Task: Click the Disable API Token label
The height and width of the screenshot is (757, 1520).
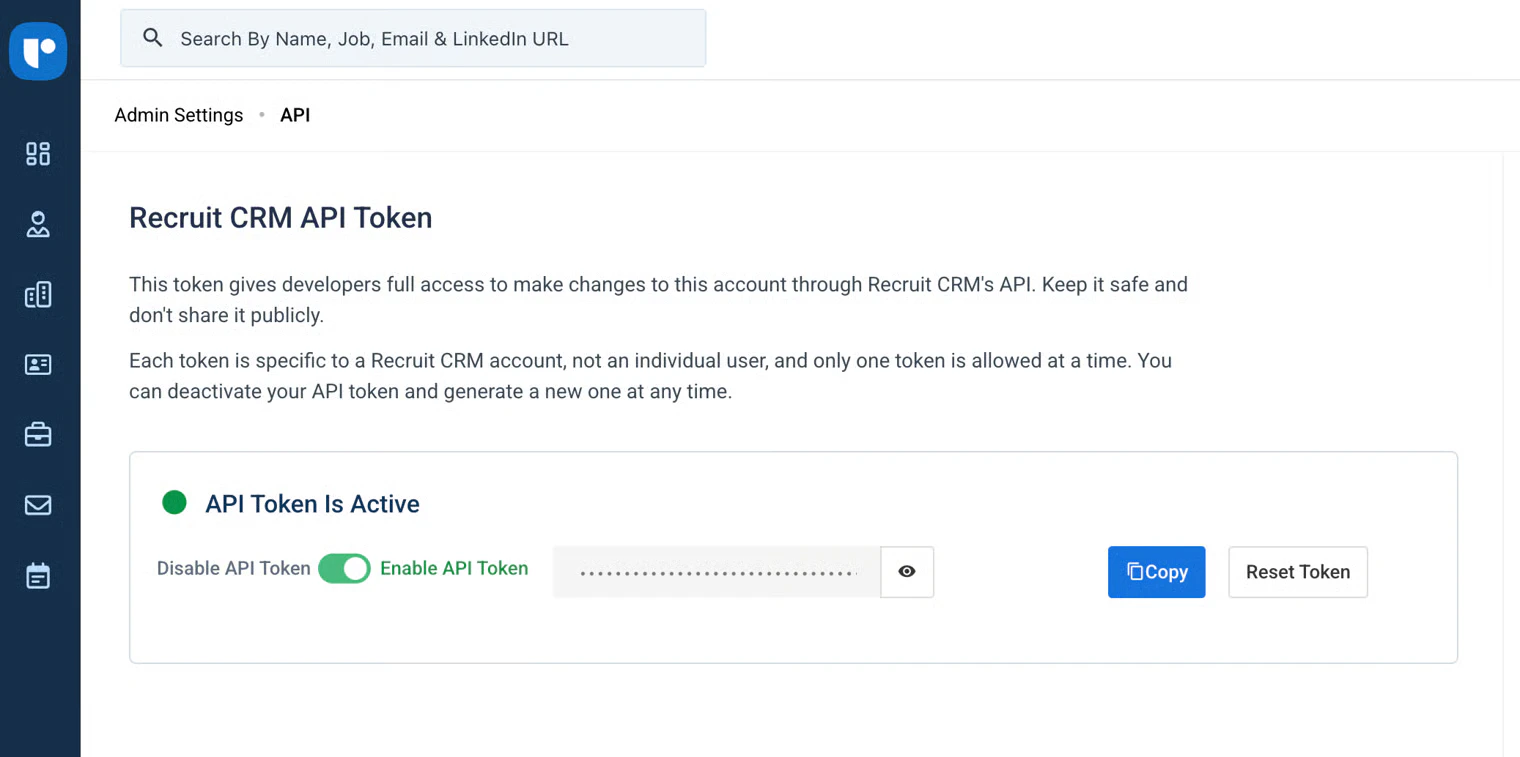Action: coord(234,568)
